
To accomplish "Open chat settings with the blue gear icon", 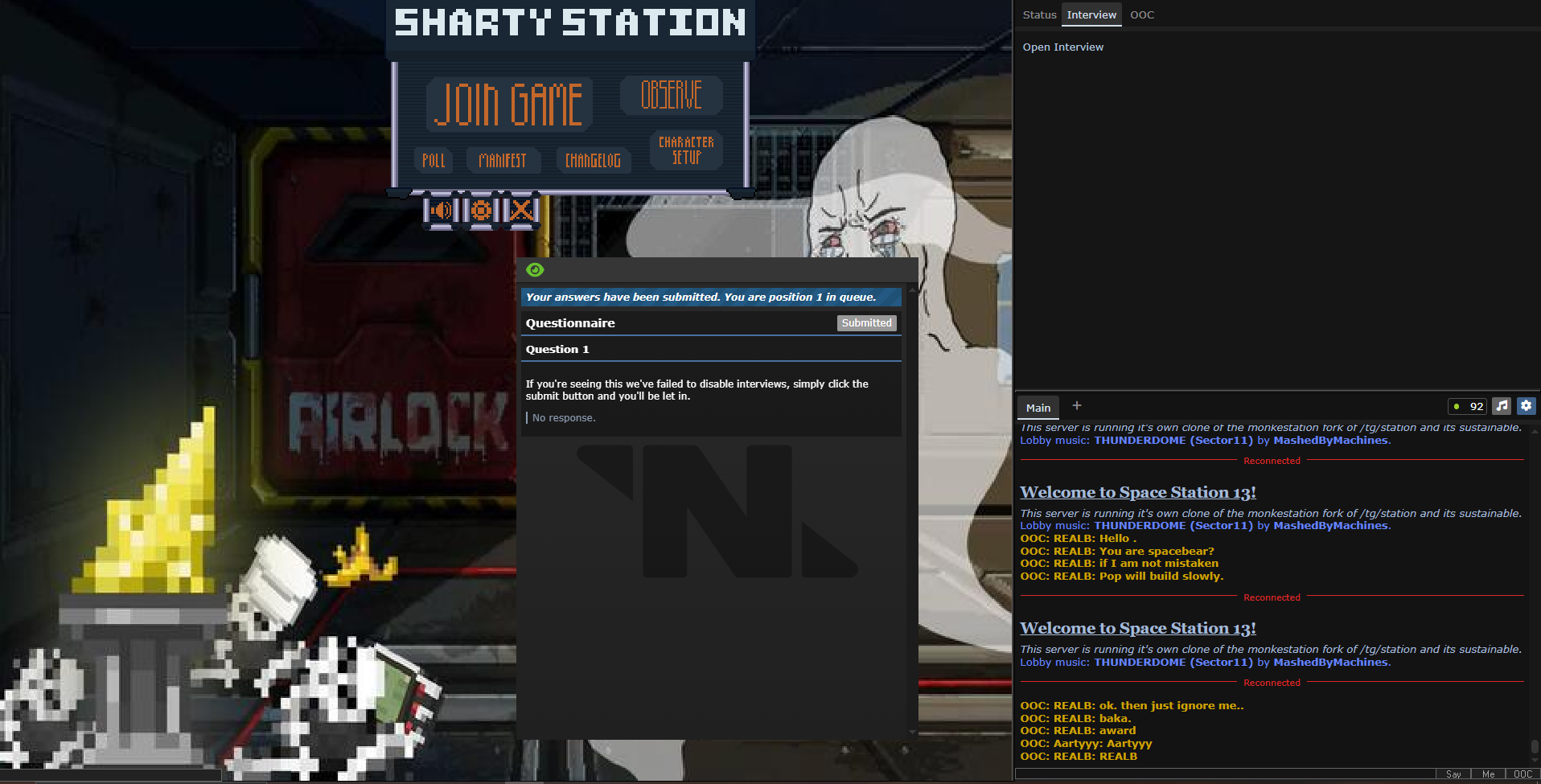I will (1526, 406).
